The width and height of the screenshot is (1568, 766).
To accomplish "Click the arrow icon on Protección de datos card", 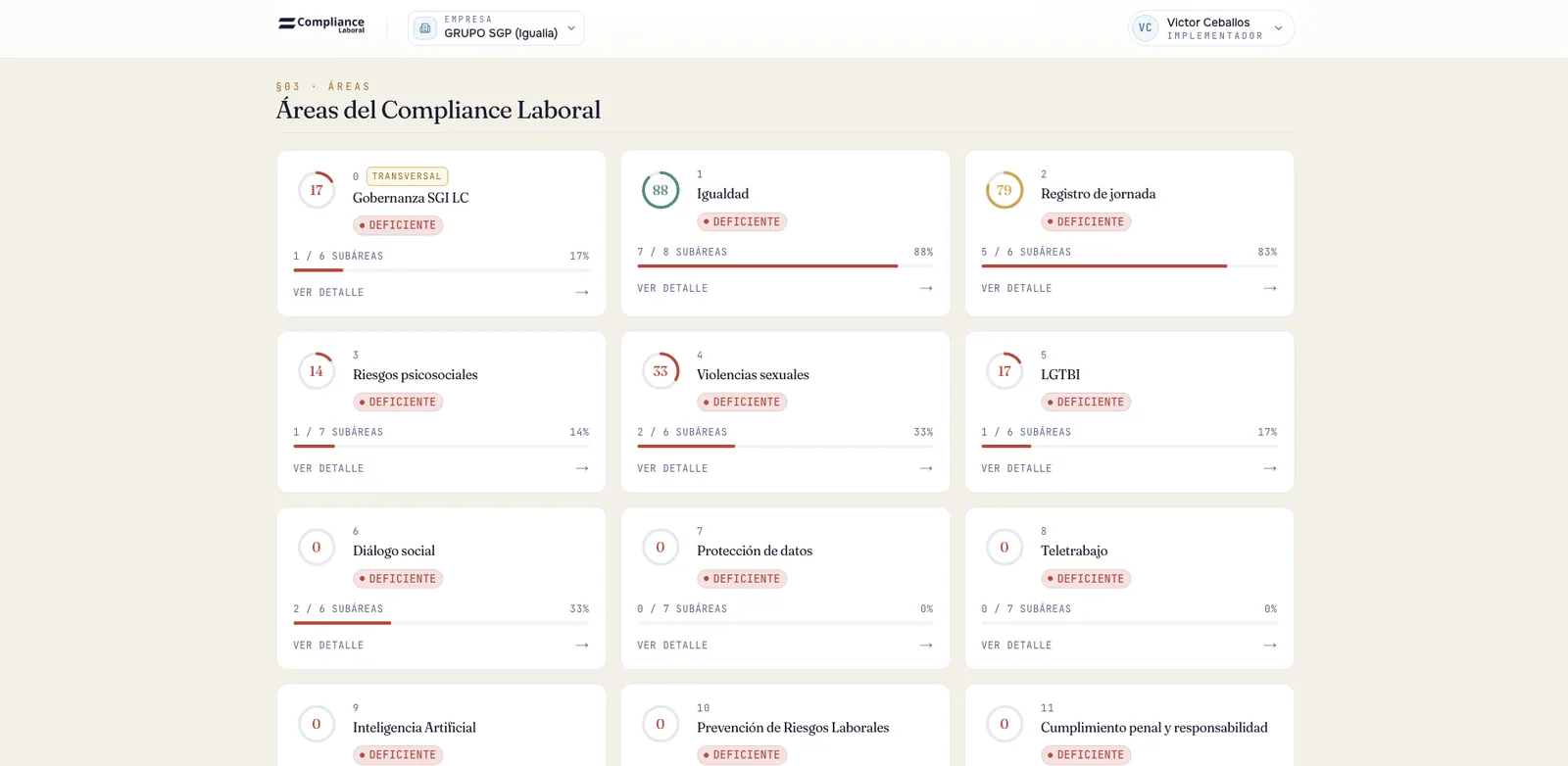I will pyautogui.click(x=926, y=646).
